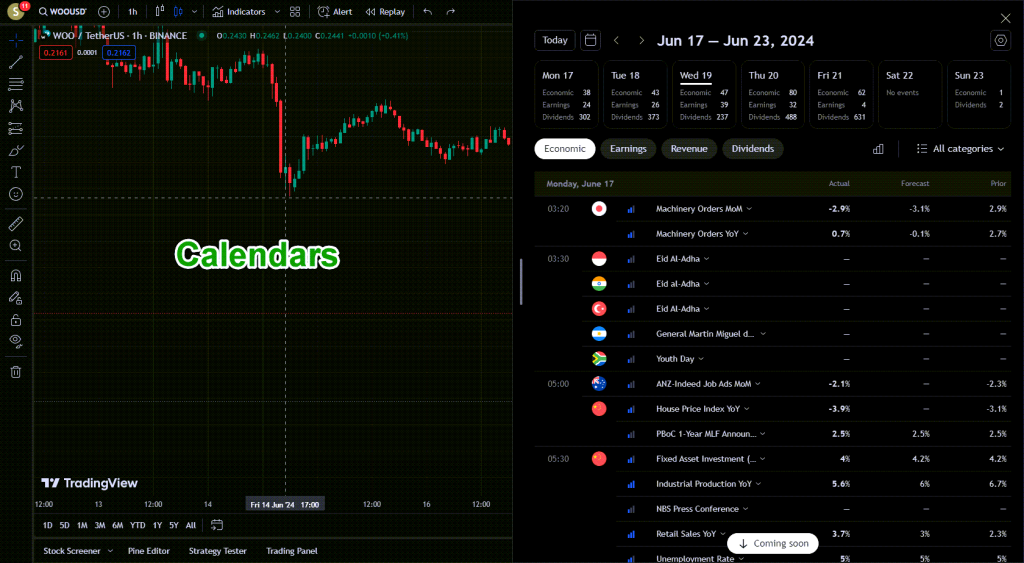
Task: Start bar Replay mode
Action: (385, 12)
